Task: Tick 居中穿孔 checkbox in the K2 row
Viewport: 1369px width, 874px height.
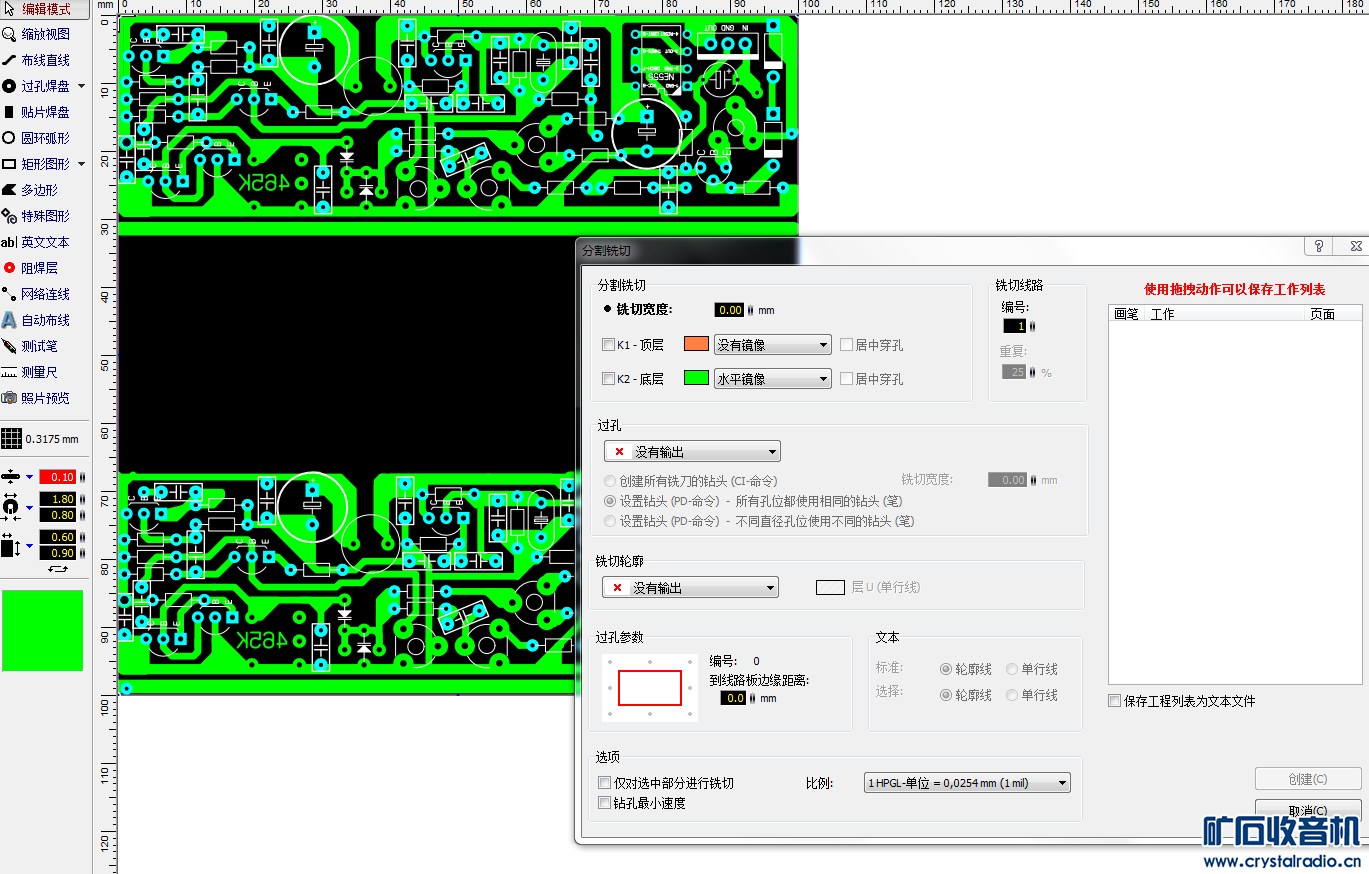Action: (846, 379)
